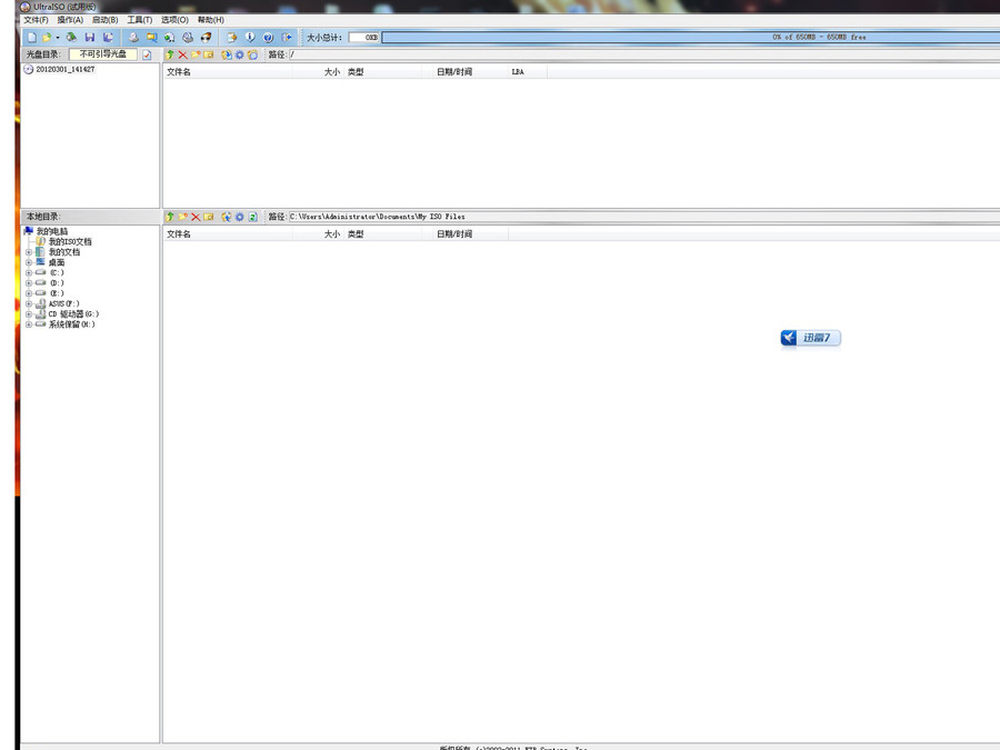Viewport: 1000px width, 750px height.
Task: Expand the (C:) drive node
Action: pyautogui.click(x=29, y=272)
